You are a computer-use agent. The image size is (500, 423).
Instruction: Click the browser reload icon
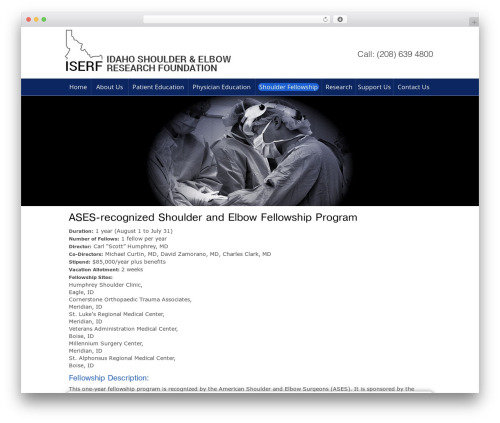click(325, 19)
